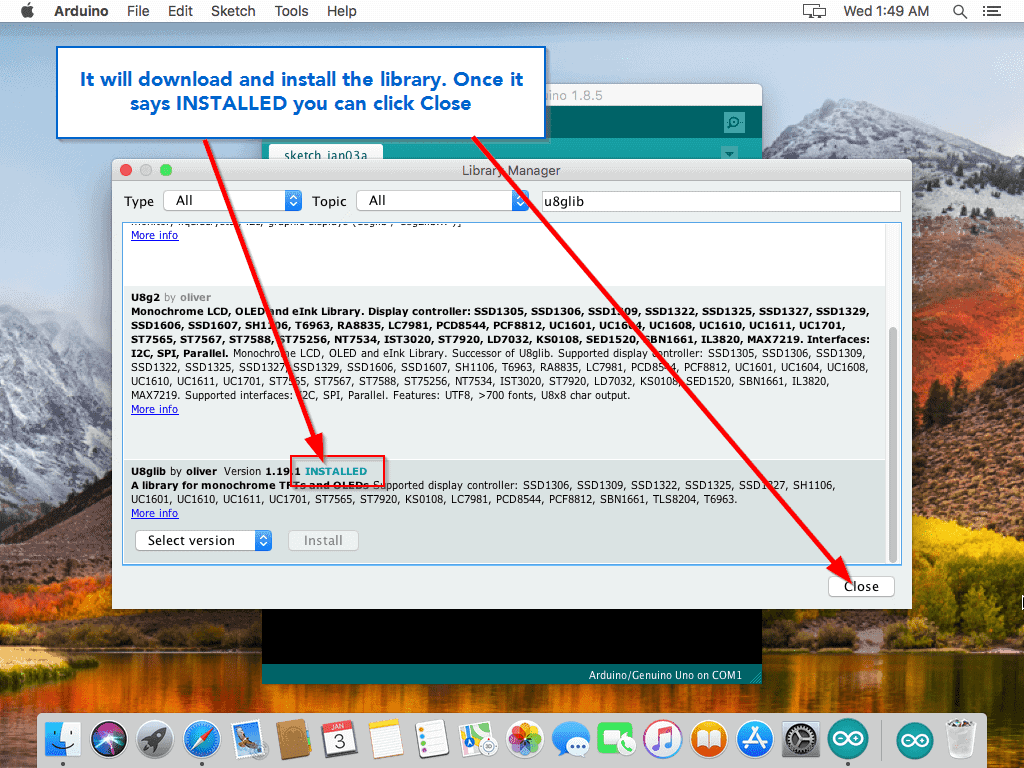The width and height of the screenshot is (1024, 768).
Task: Open iTunes from the Dock
Action: click(x=662, y=739)
